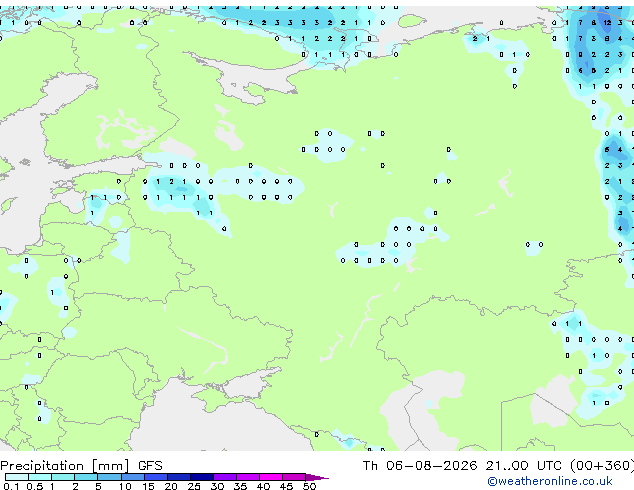Click the '0.1' legend scale label
This screenshot has width=634, height=490.
click(x=11, y=486)
